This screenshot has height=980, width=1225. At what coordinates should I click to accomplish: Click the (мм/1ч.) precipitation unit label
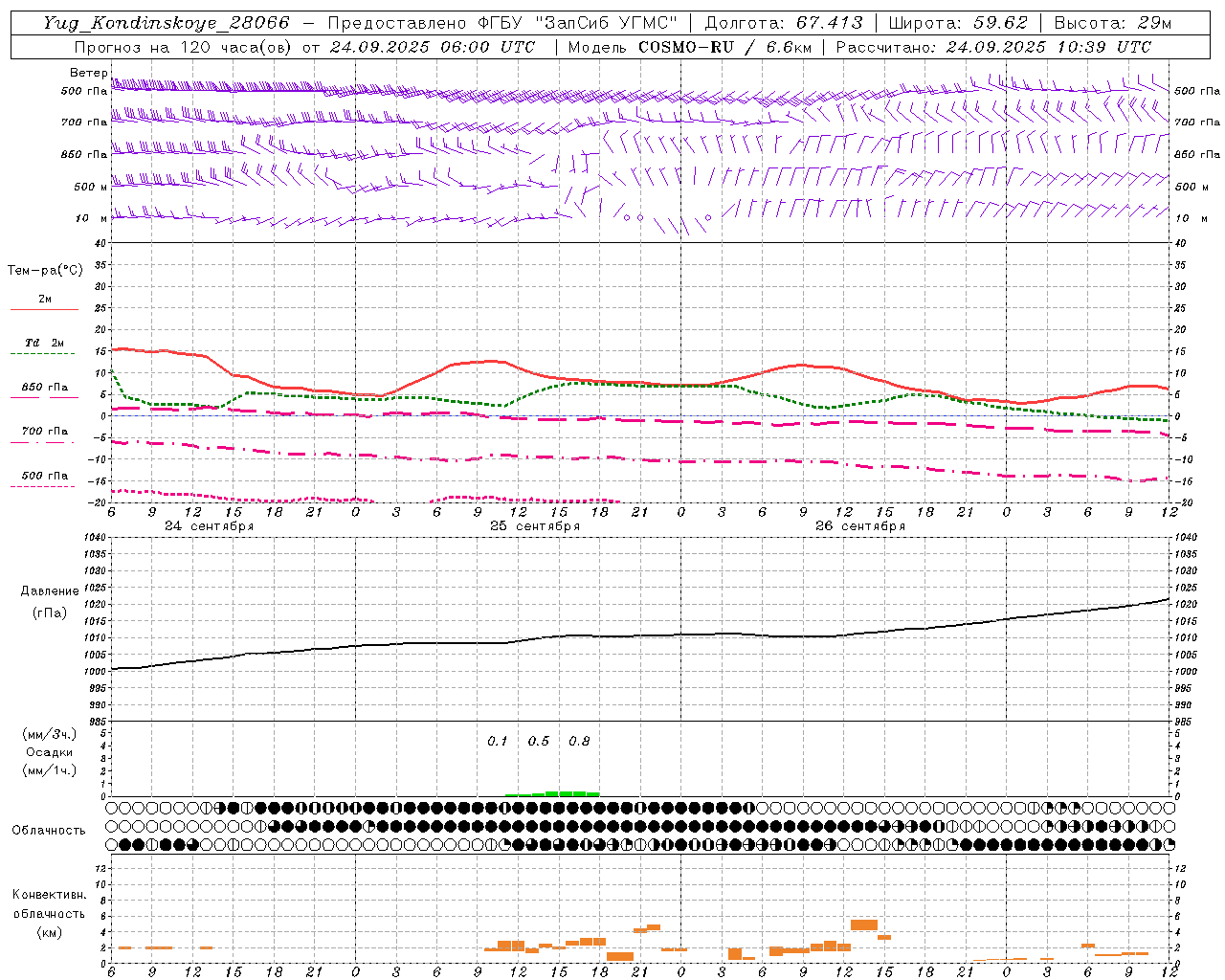pyautogui.click(x=50, y=770)
